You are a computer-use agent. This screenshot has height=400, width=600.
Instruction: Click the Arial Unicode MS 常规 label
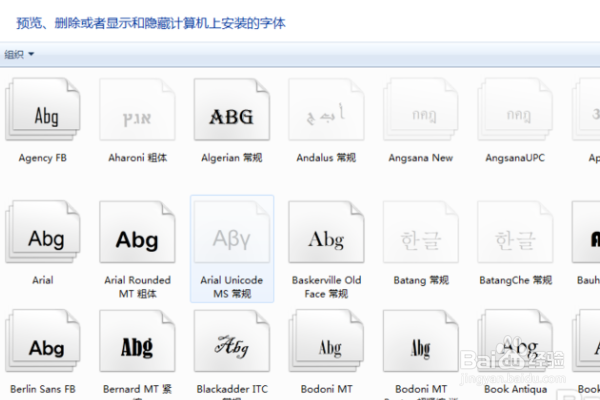232,287
